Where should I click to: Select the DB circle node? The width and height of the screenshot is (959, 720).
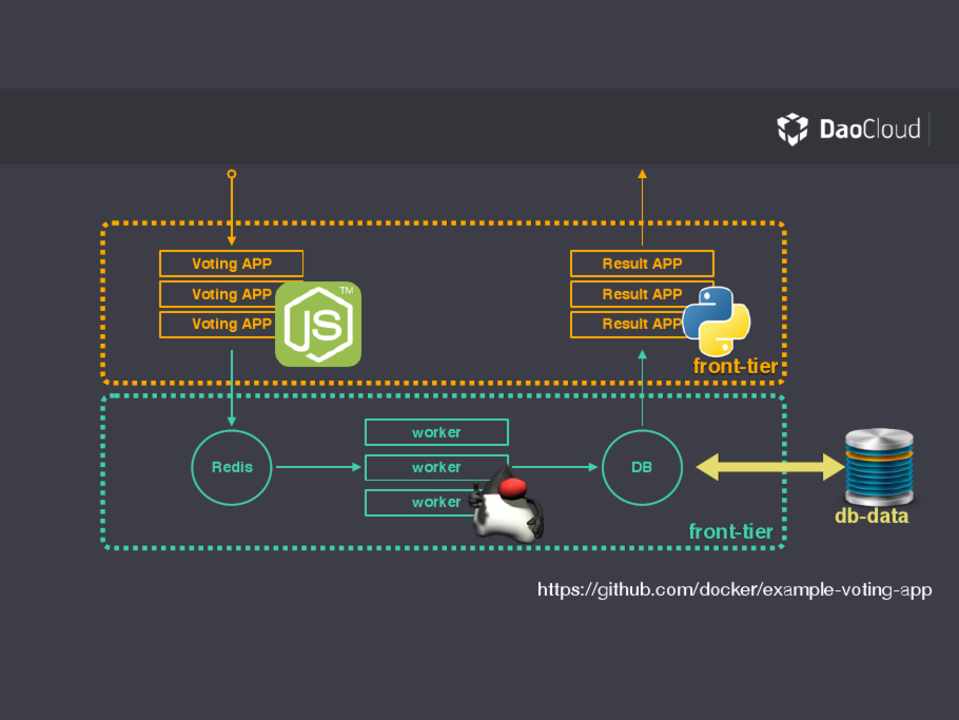(642, 467)
